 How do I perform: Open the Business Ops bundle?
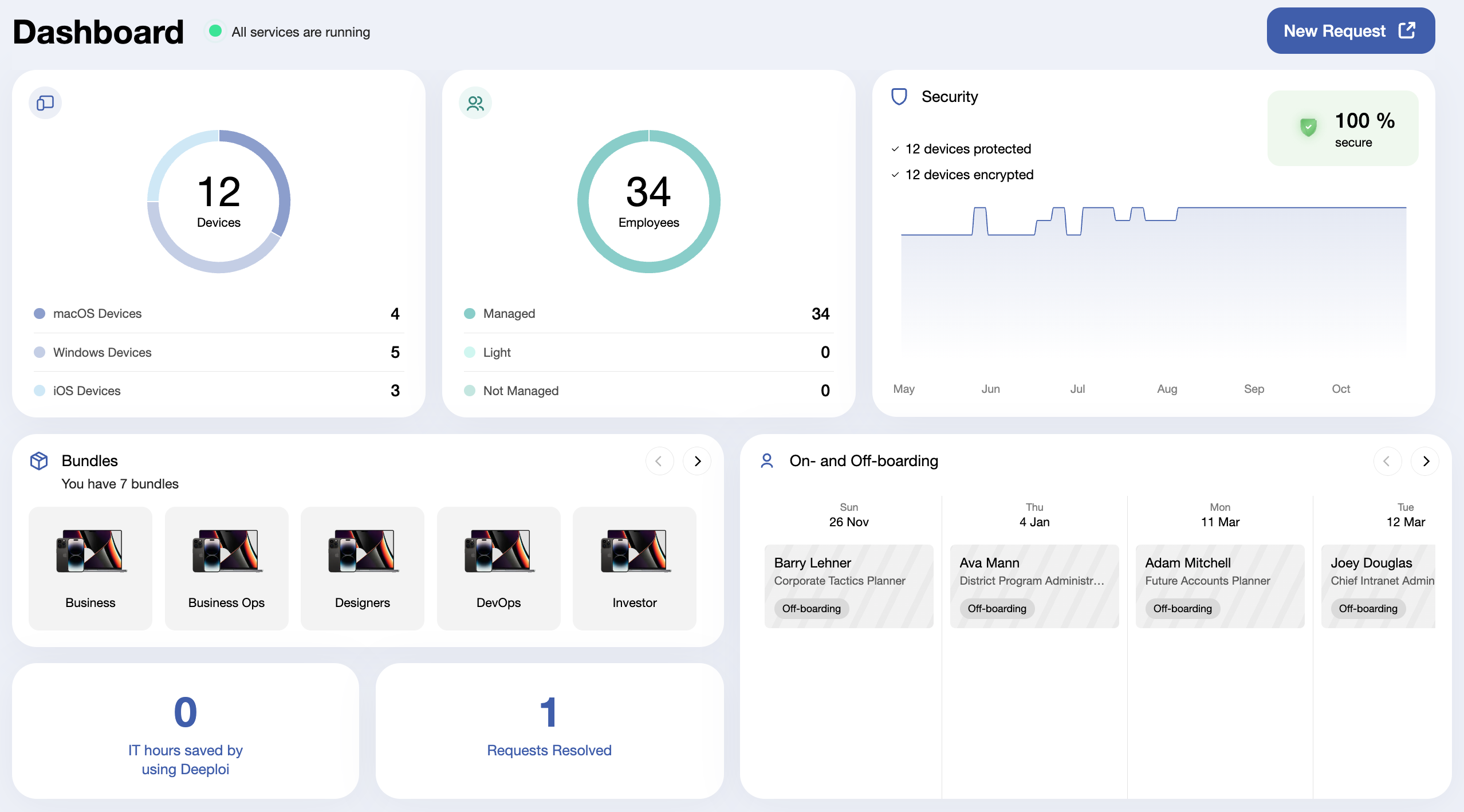[x=226, y=569]
